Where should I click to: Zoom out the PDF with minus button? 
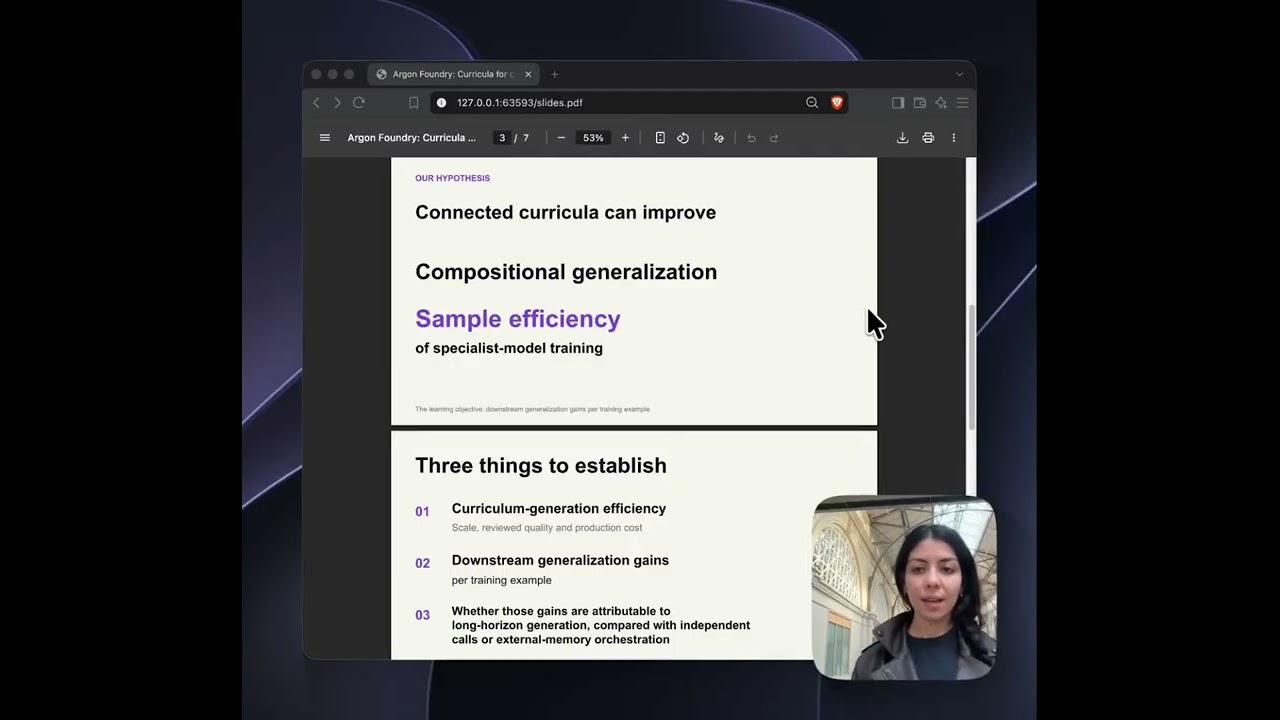click(561, 138)
